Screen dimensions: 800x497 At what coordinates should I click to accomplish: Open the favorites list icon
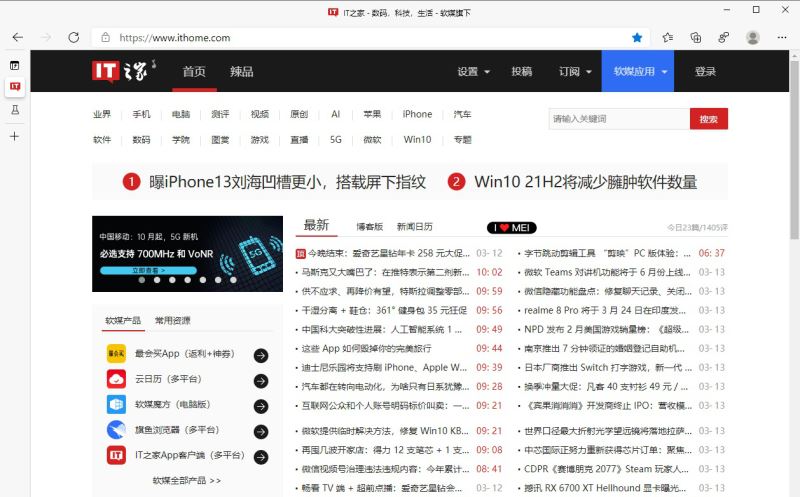coord(667,37)
